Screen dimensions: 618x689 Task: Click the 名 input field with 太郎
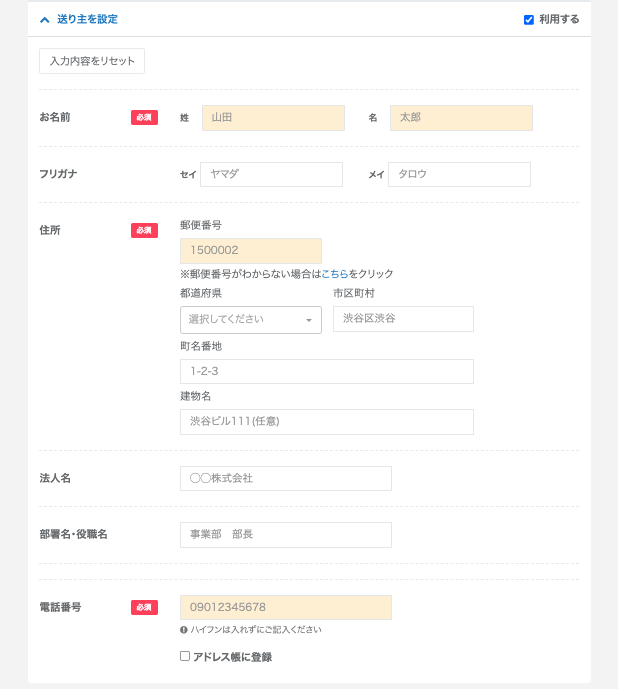point(461,118)
